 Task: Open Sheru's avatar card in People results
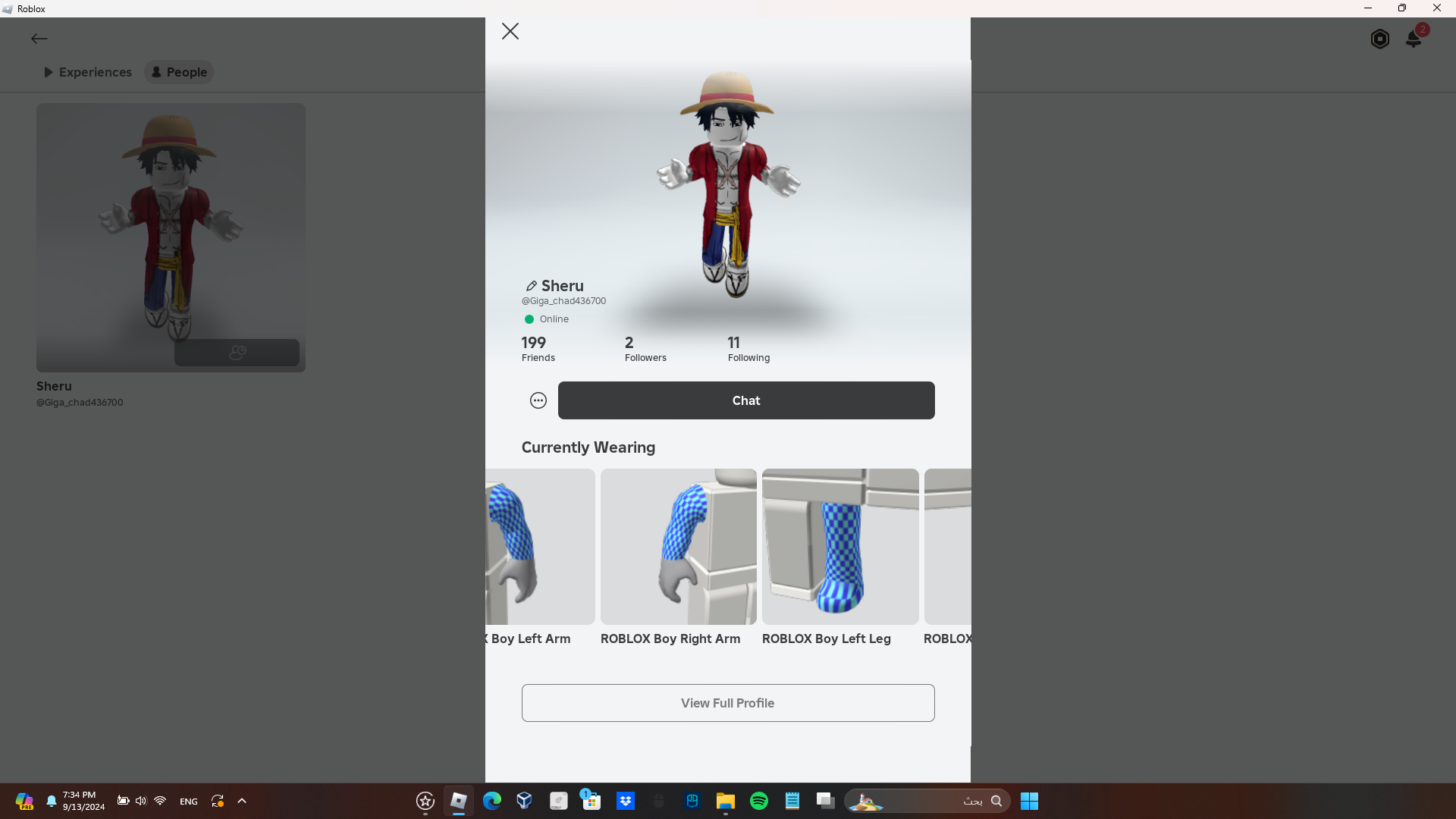click(171, 237)
